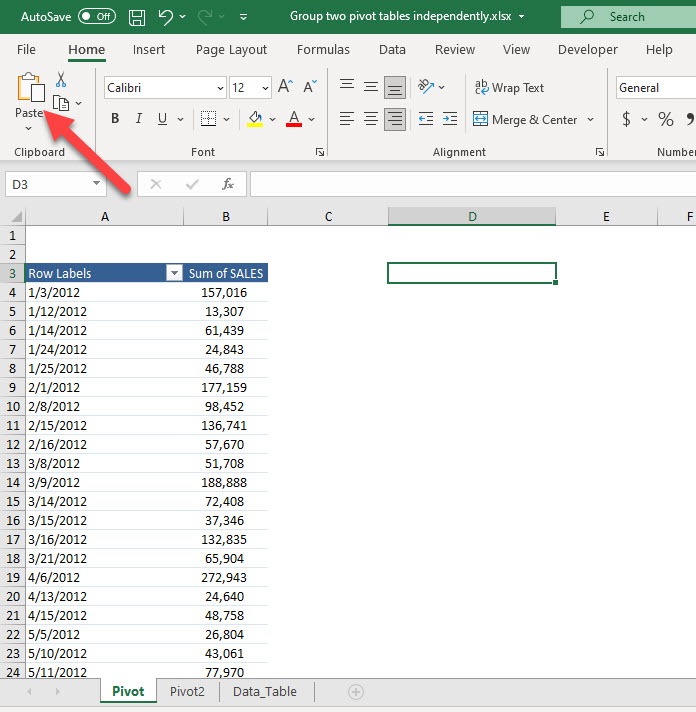Switch to Data ribbon tab
Viewport: 696px width, 712px height.
(392, 49)
